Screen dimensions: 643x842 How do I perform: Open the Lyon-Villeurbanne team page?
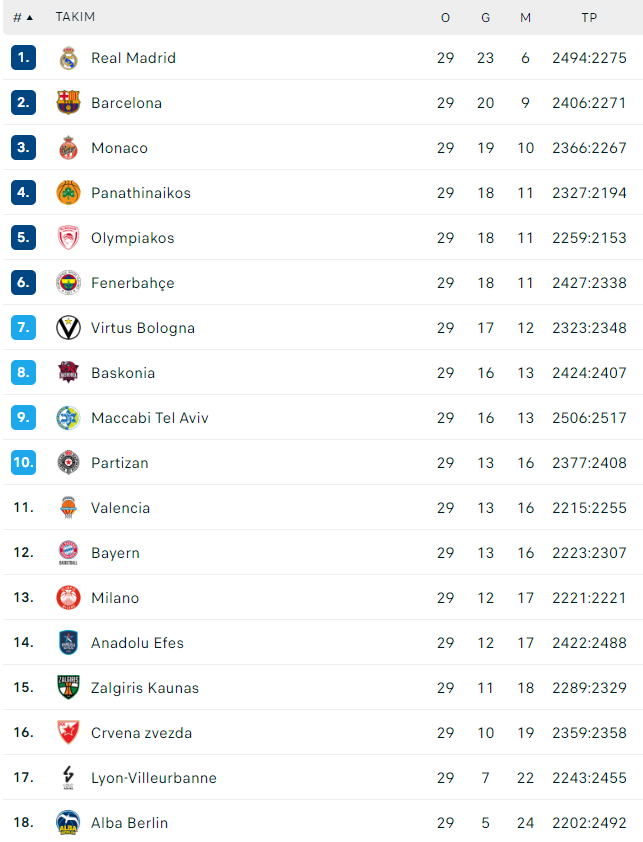(154, 778)
